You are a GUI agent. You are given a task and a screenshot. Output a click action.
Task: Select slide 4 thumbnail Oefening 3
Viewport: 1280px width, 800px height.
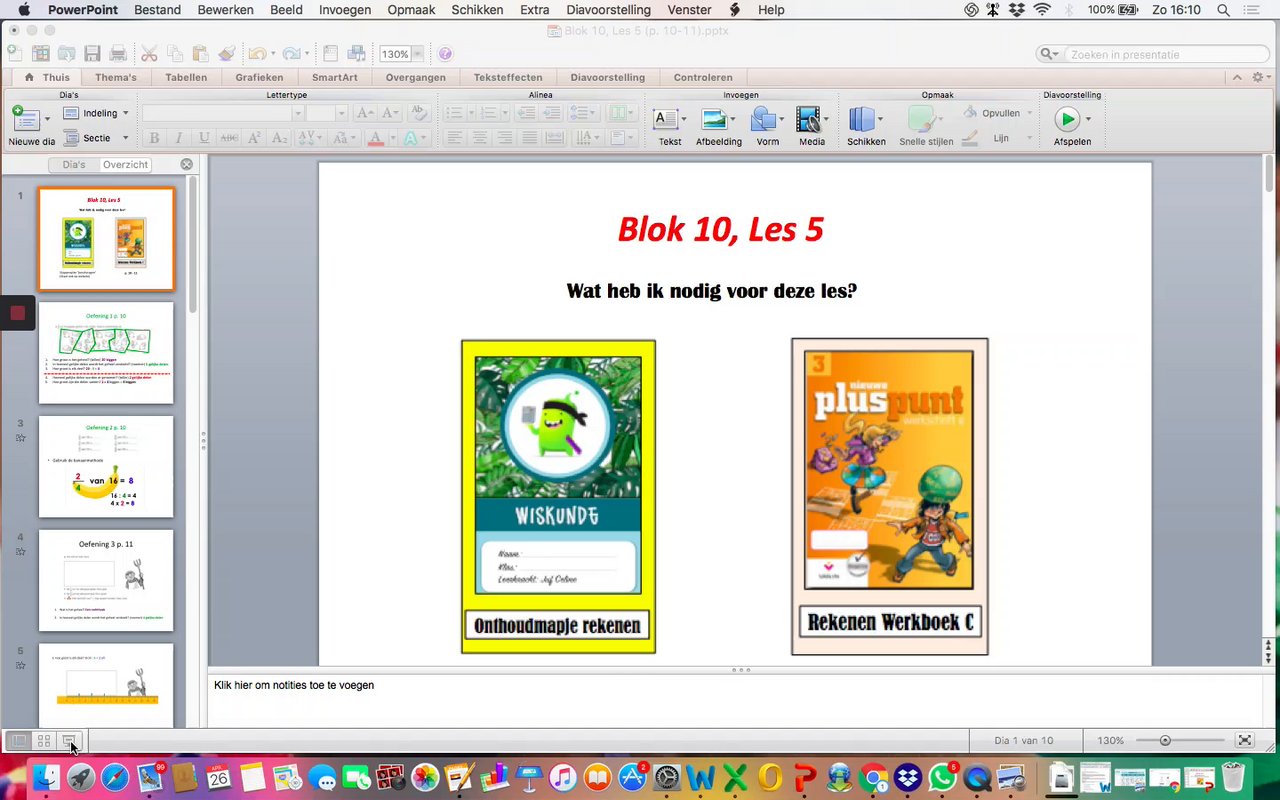[x=106, y=581]
